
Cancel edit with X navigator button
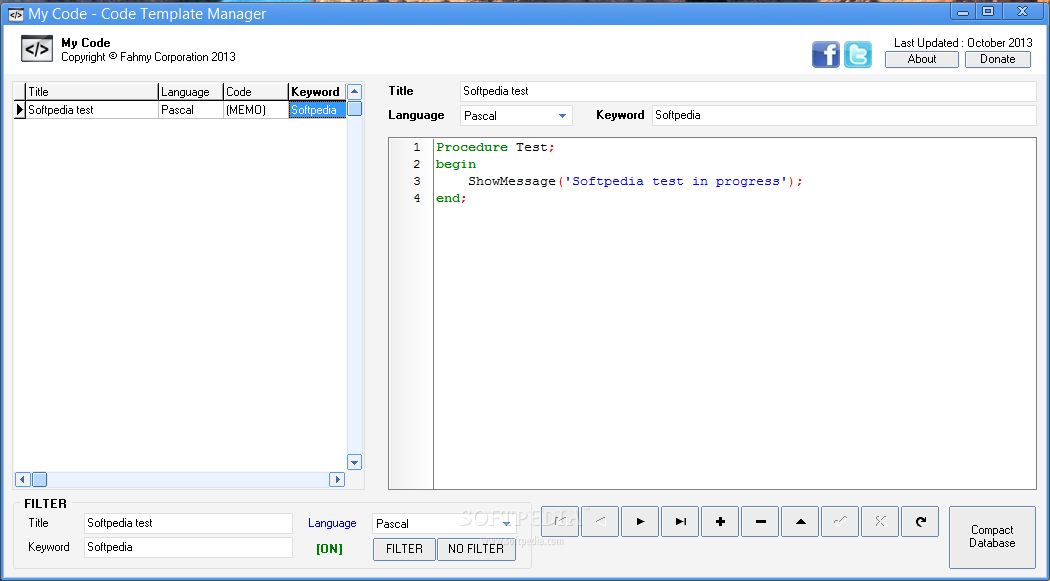pos(881,521)
